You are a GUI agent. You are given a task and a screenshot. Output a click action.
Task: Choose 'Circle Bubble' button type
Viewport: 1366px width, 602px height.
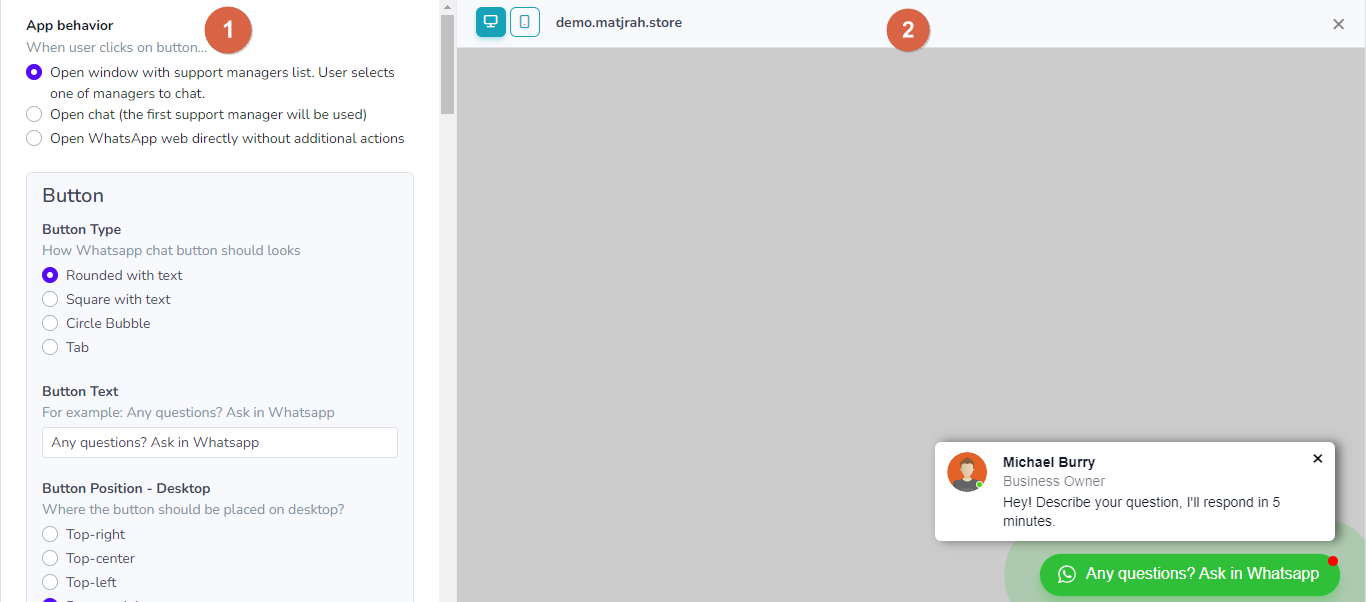(50, 323)
